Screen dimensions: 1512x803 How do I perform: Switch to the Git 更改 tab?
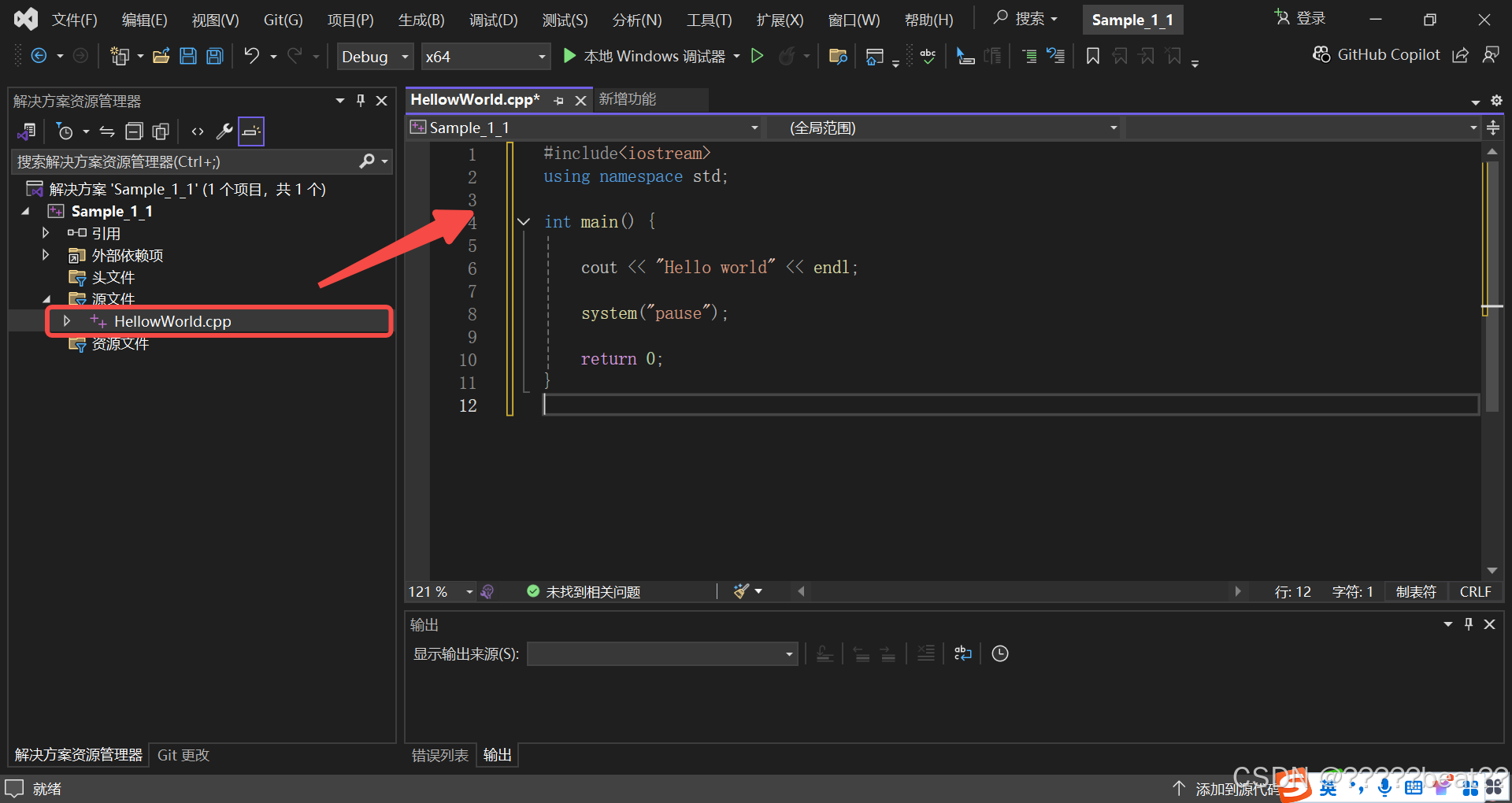click(x=183, y=755)
